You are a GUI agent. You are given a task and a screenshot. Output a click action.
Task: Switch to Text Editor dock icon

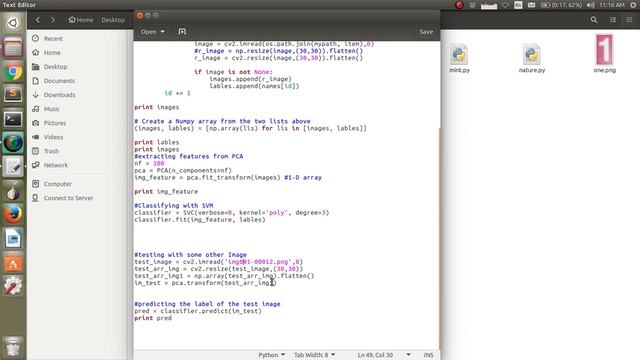[13, 167]
